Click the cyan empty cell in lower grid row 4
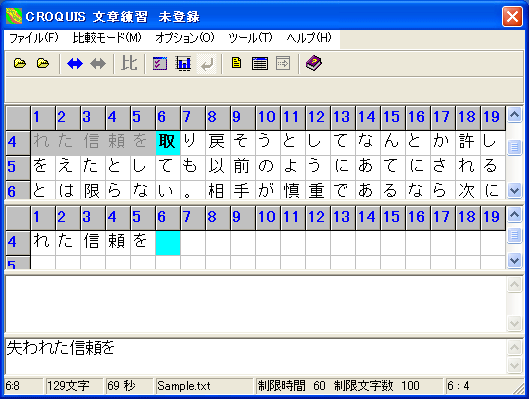Screen dimensions: 529x399 pos(168,243)
